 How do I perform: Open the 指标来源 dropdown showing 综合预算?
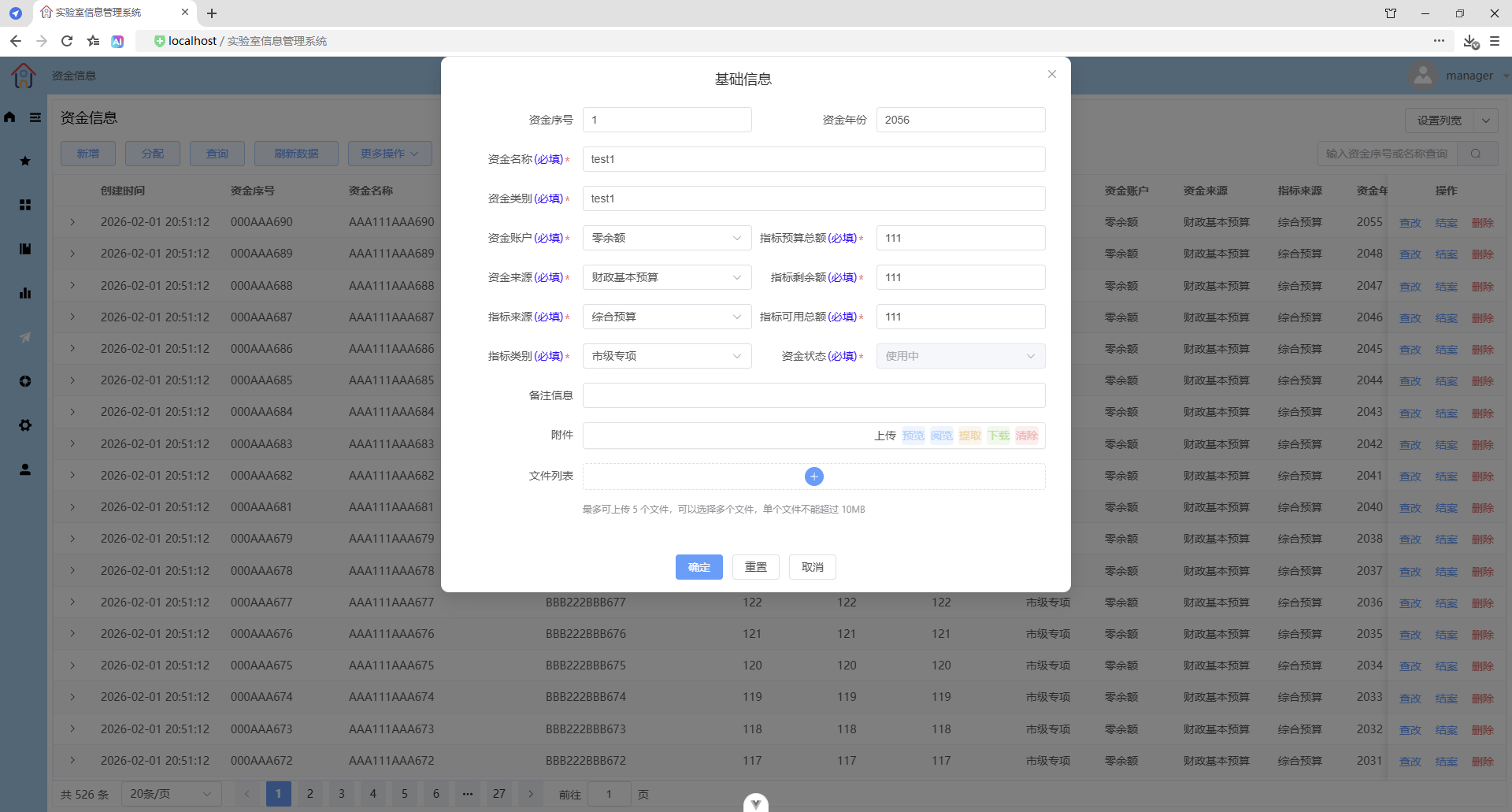pos(667,317)
